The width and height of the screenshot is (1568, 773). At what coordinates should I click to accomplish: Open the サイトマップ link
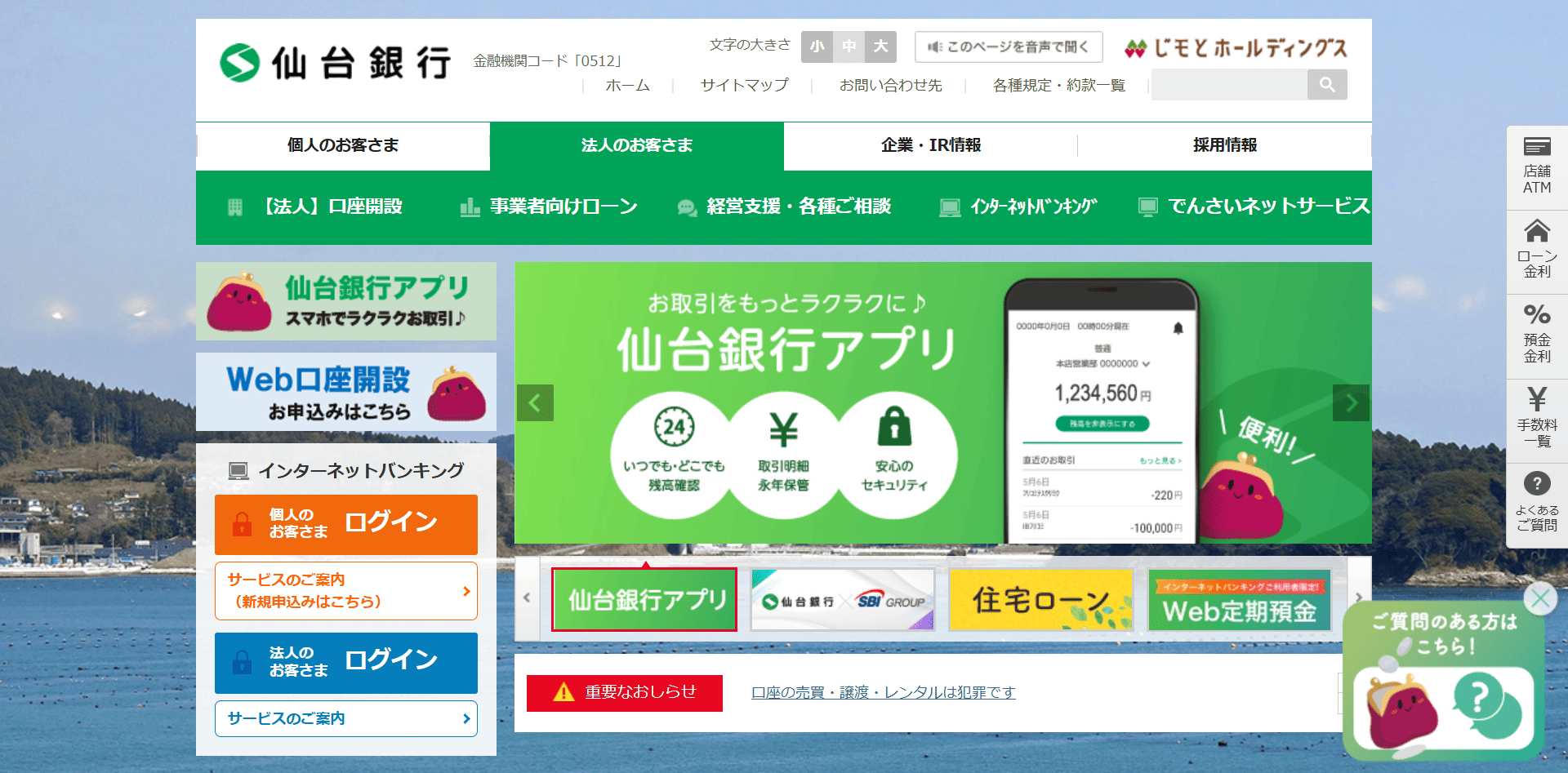click(x=744, y=85)
